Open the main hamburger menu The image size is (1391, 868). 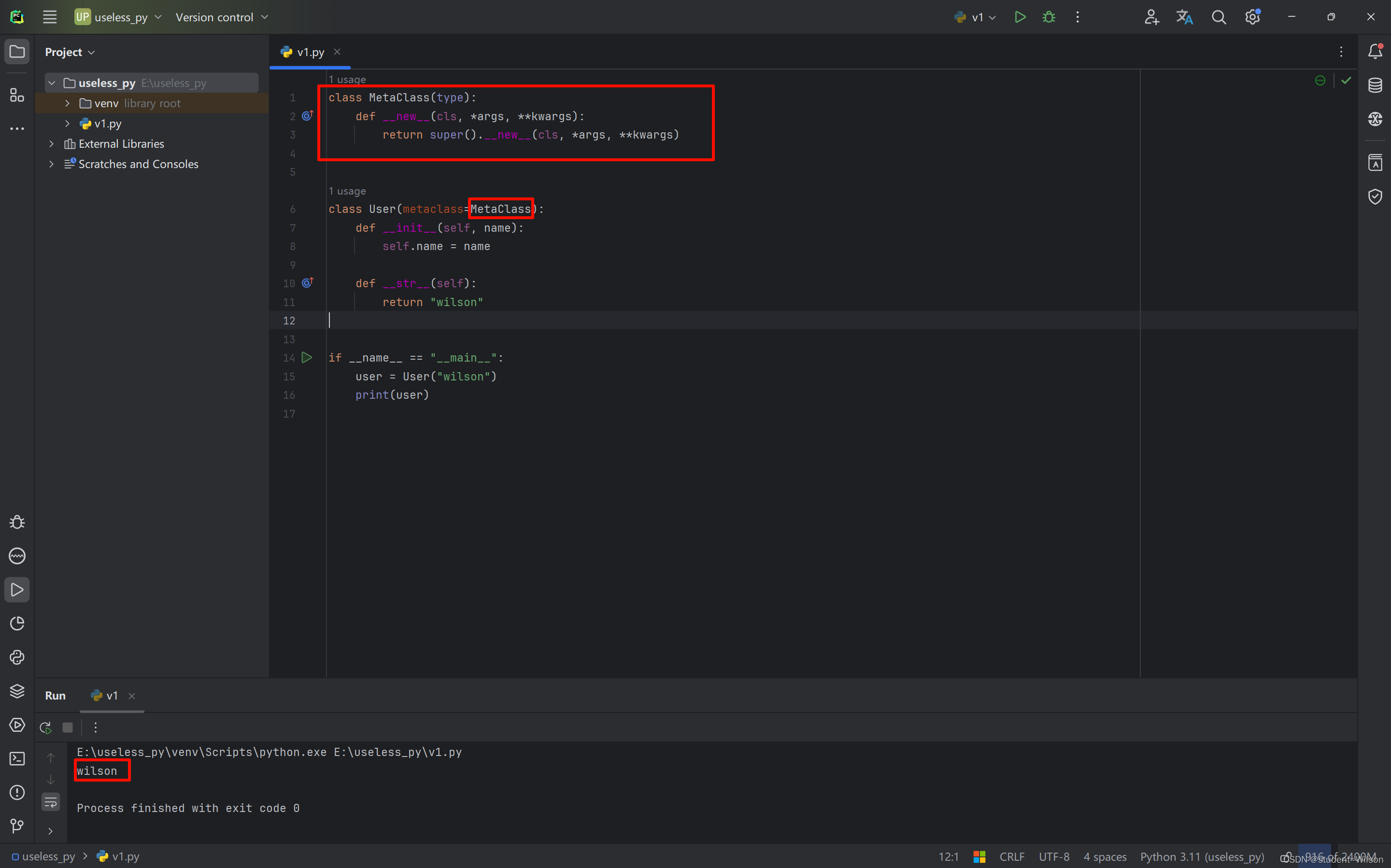coord(50,17)
